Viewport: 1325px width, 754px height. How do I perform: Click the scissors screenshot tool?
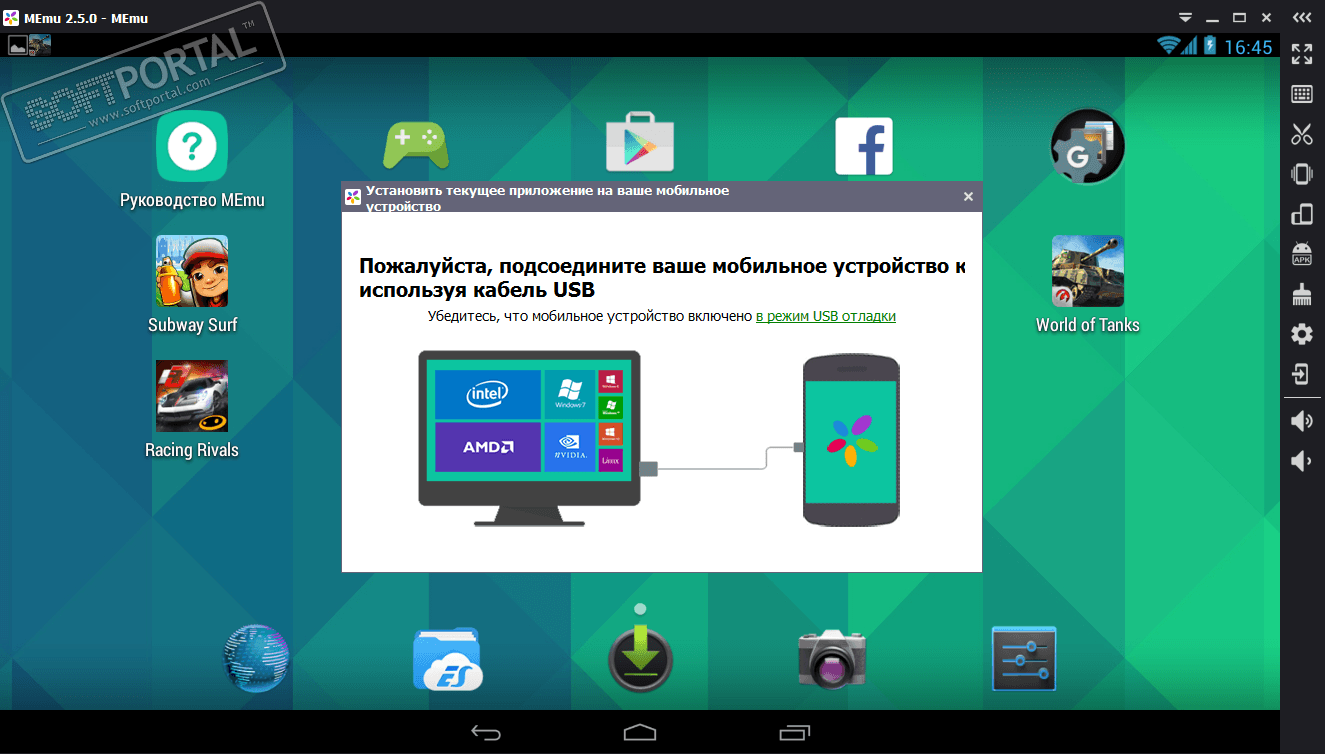point(1302,134)
